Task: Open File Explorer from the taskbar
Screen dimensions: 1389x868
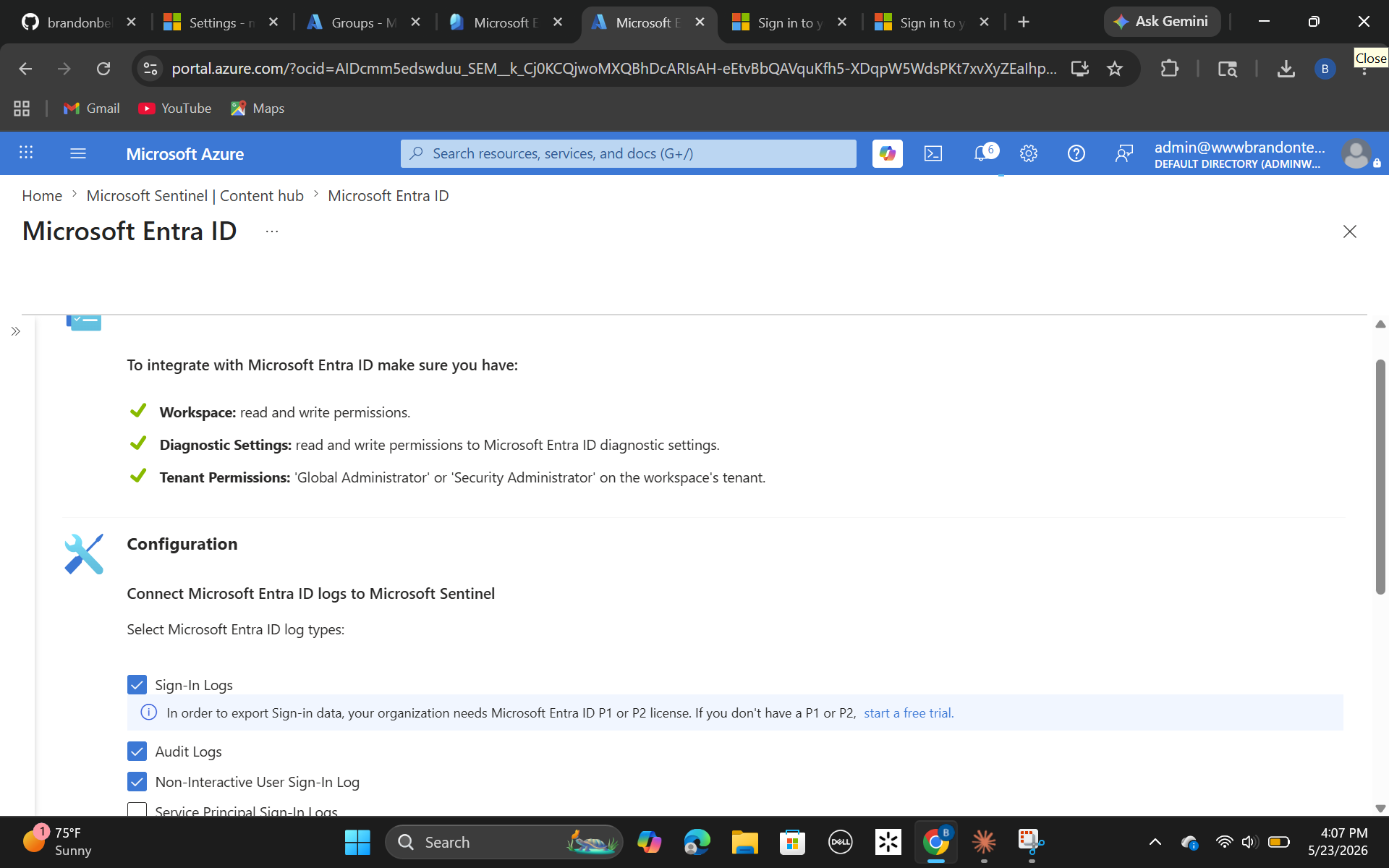Action: (x=744, y=842)
